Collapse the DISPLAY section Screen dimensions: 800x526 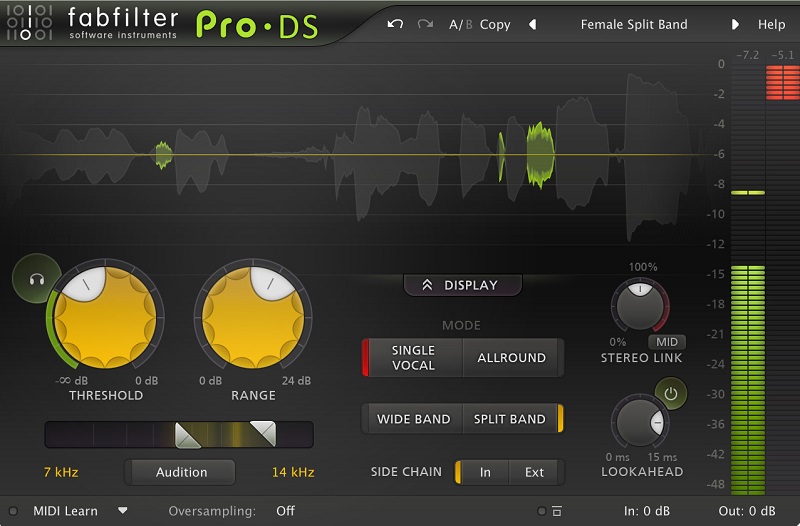[x=462, y=285]
